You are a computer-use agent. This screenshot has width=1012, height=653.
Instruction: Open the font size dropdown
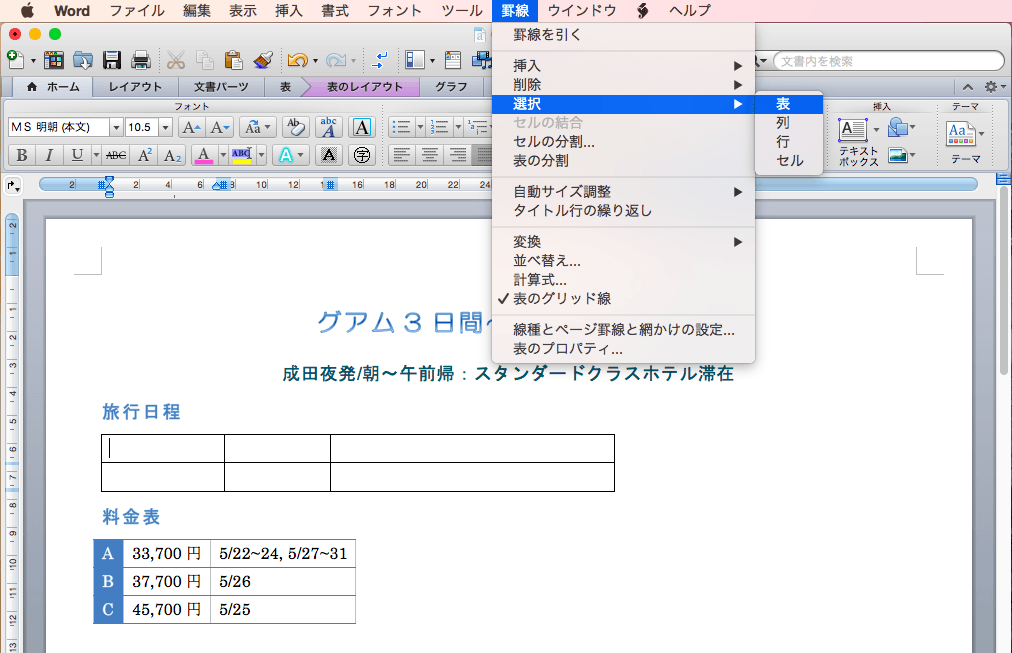point(165,127)
